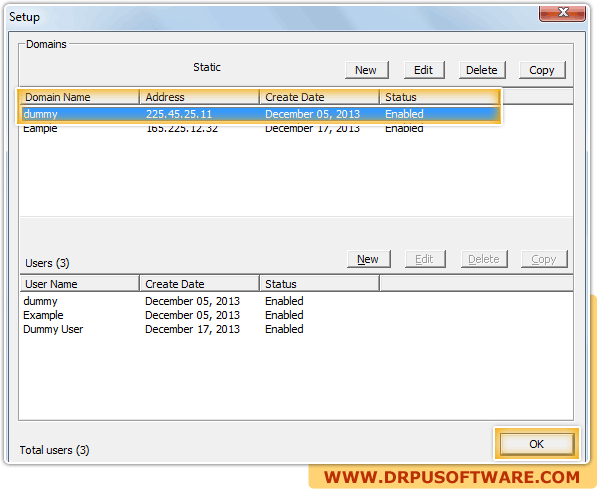Click Static label in Domains section
597x489 pixels.
point(207,67)
